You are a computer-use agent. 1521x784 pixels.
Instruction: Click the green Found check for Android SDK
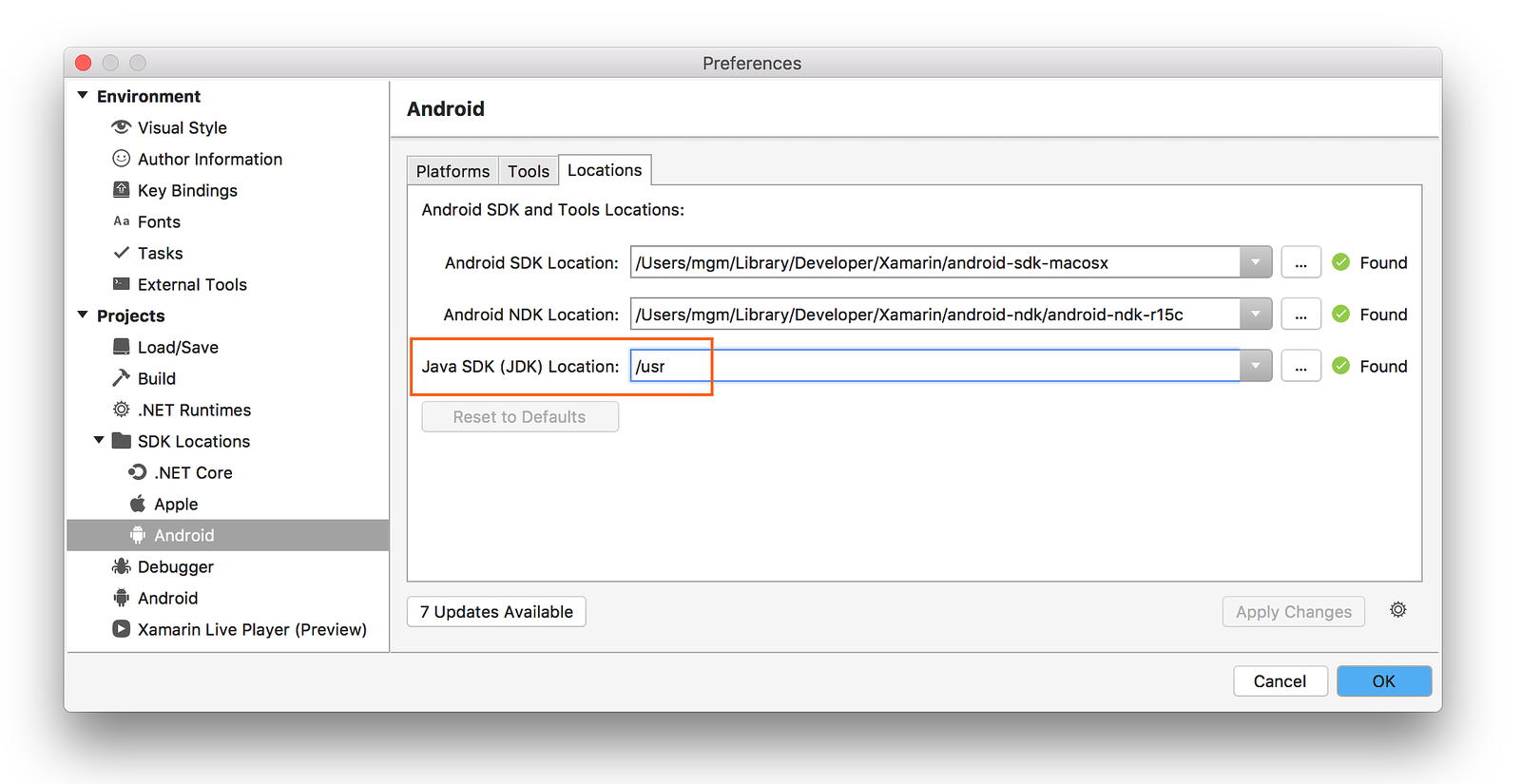tap(1340, 262)
